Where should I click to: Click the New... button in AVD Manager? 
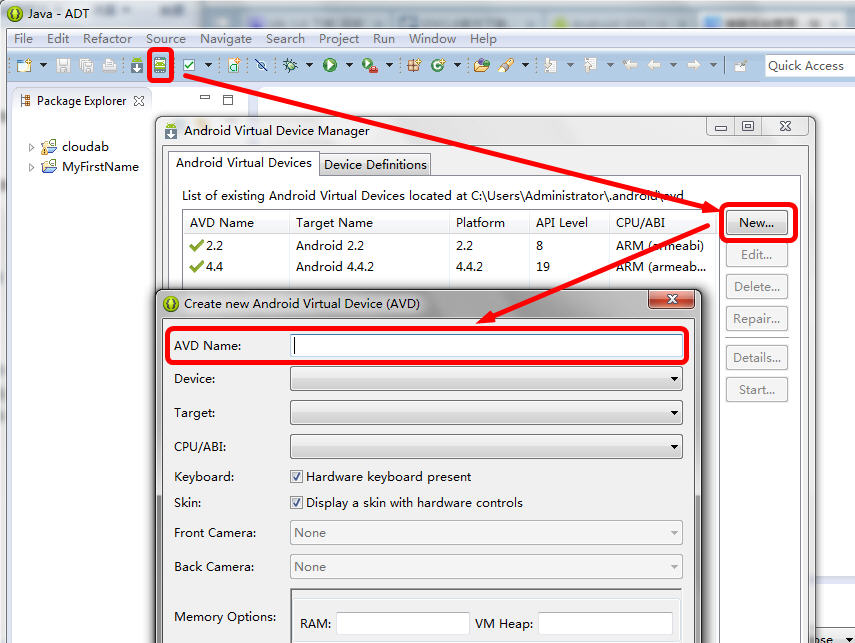point(756,223)
